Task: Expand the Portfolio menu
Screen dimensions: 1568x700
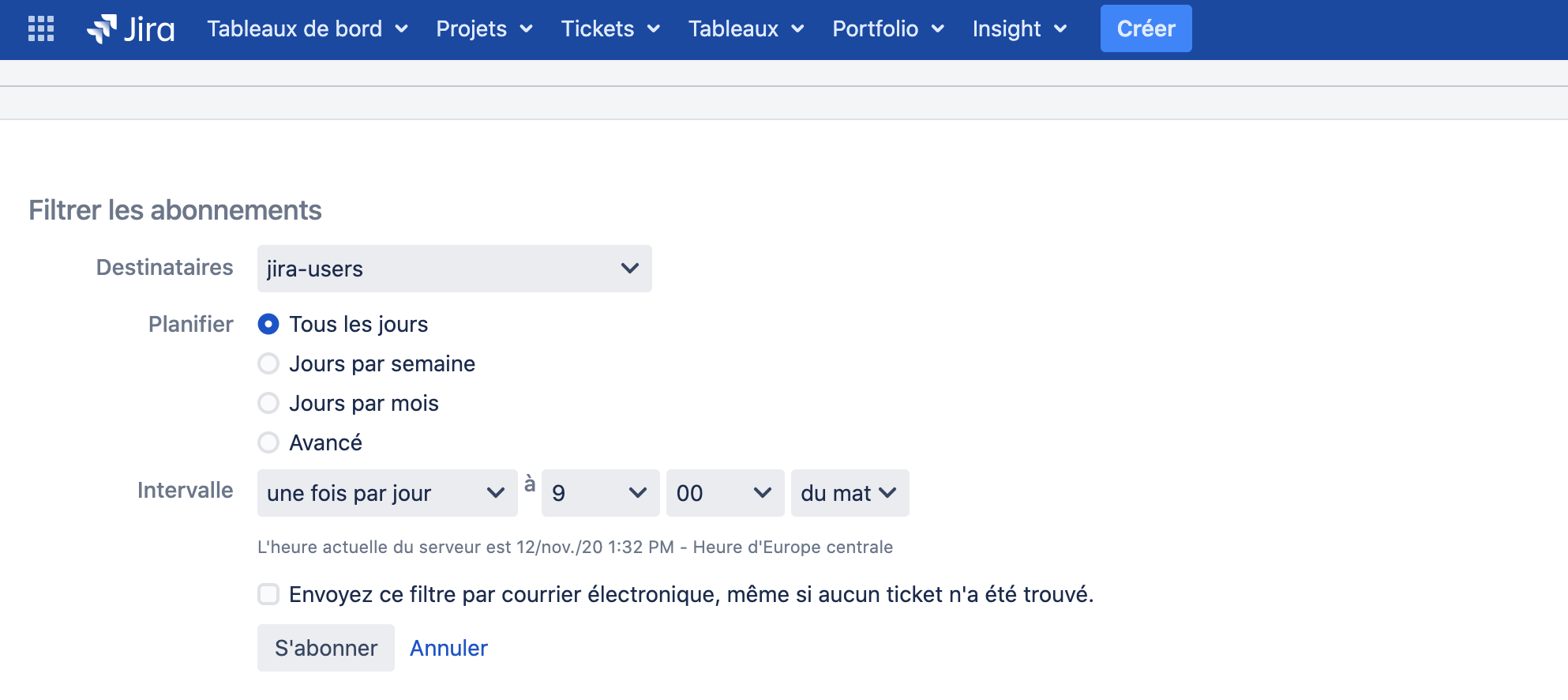Action: click(x=887, y=29)
